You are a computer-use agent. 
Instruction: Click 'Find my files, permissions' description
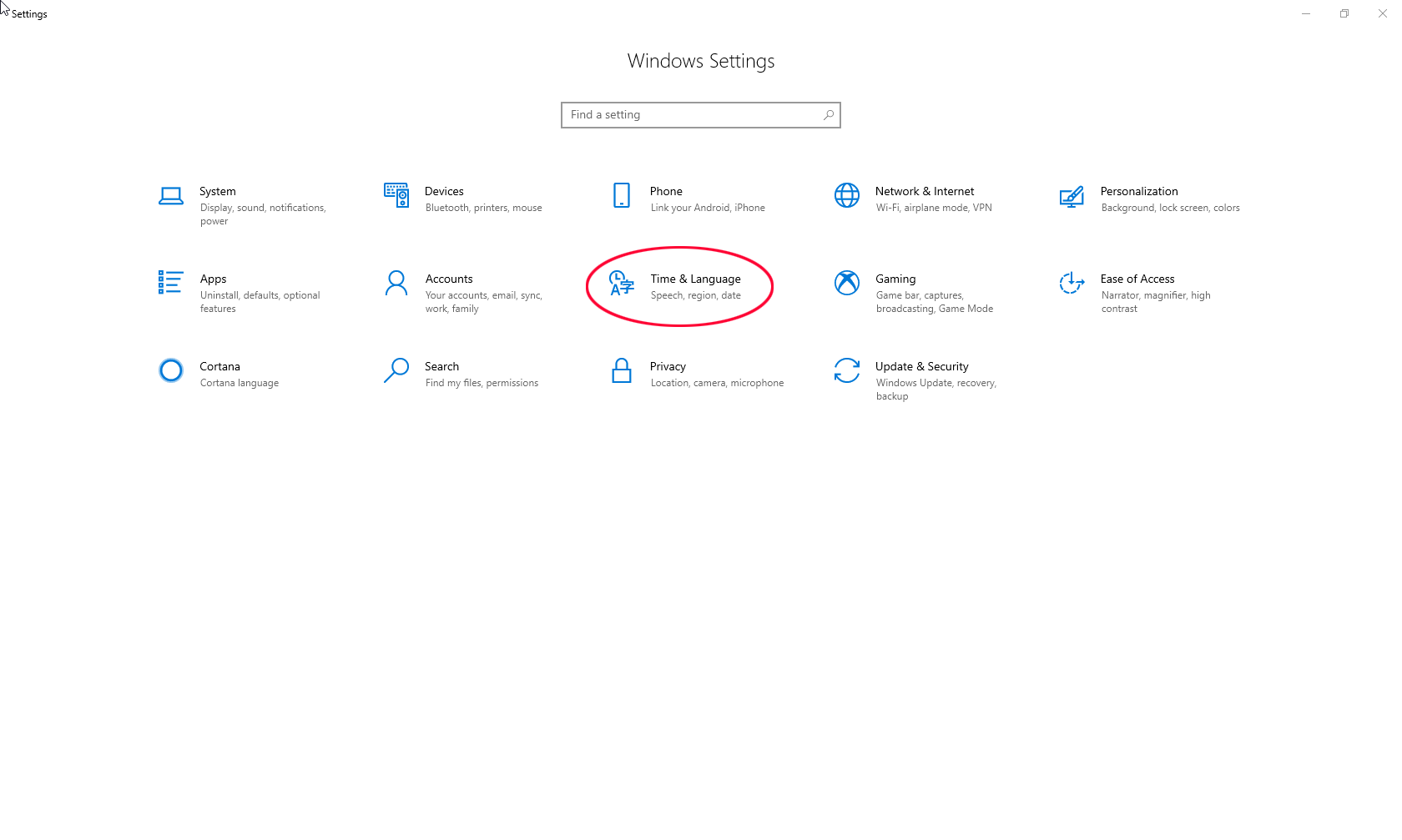tap(482, 383)
